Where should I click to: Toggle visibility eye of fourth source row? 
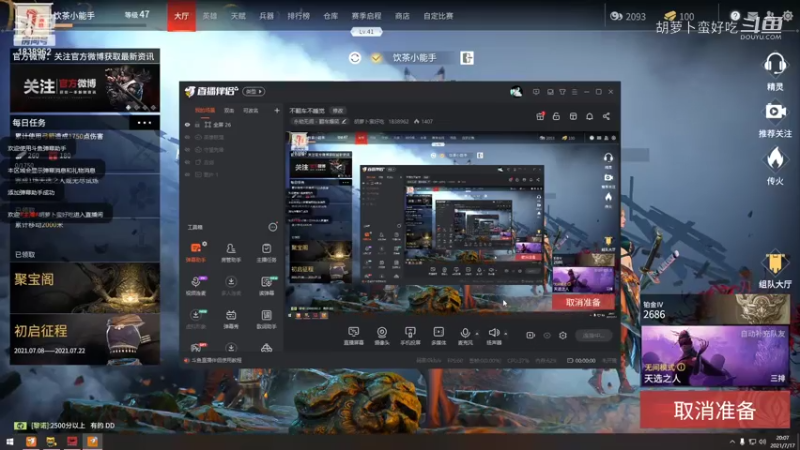(x=187, y=162)
